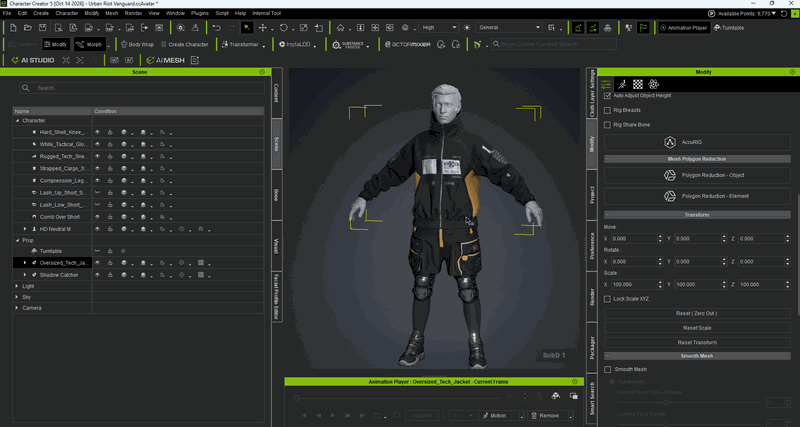Enable the Smooth Mesh checkbox
Screen dimensions: 800x427
pyautogui.click(x=607, y=369)
